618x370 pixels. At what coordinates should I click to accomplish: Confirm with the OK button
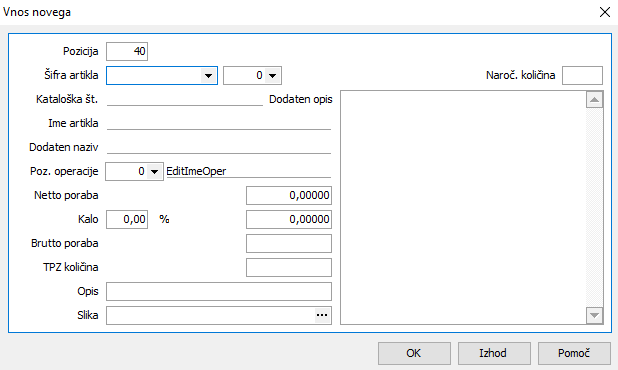point(414,353)
